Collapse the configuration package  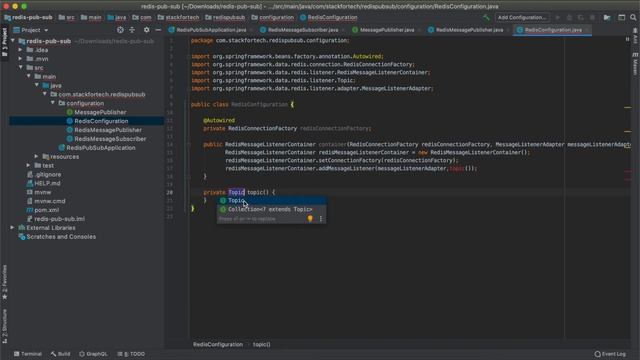tap(53, 103)
